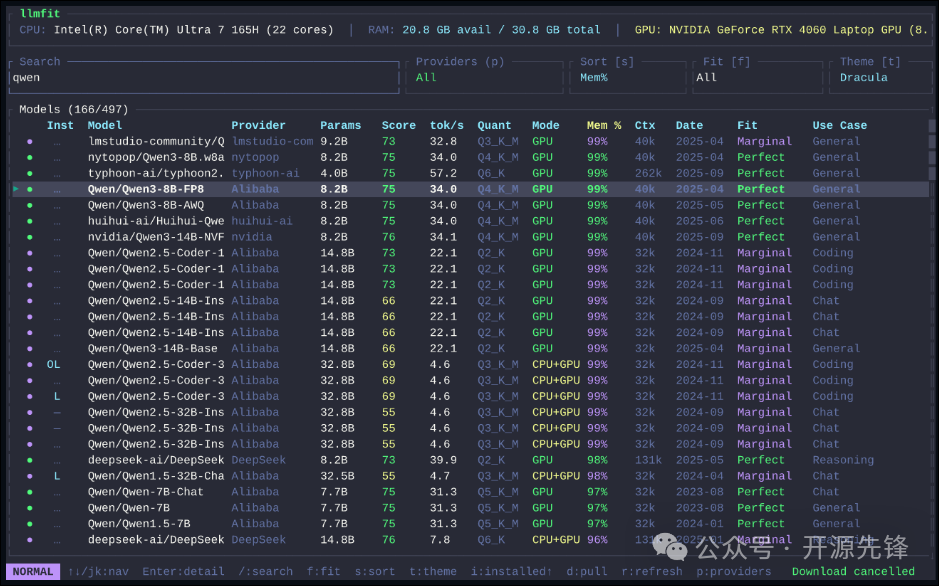Click the selection arrow beside Qwen/Qwen3-8B-FP8

point(16,189)
